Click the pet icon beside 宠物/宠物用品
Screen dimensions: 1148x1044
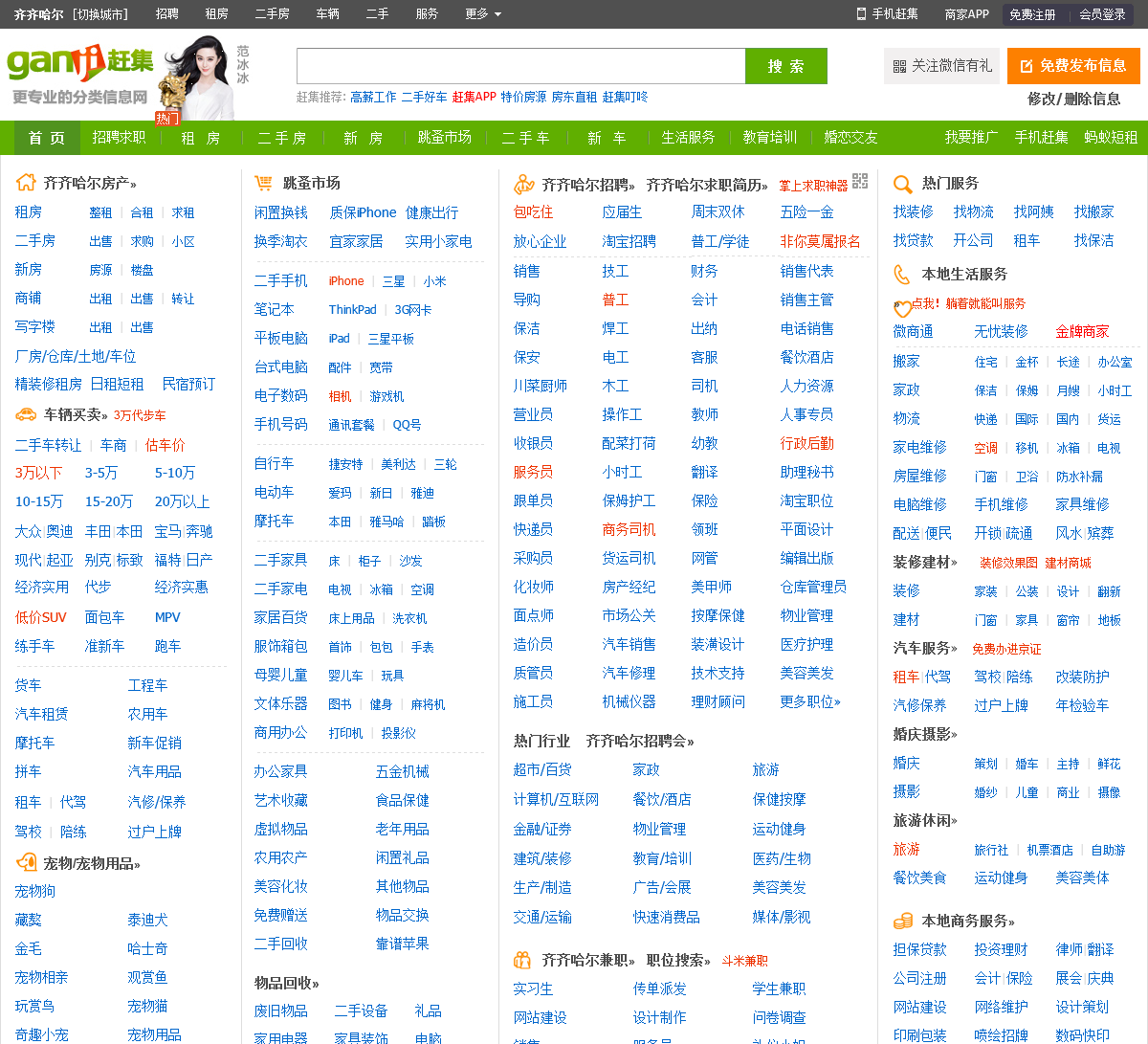pyautogui.click(x=26, y=863)
